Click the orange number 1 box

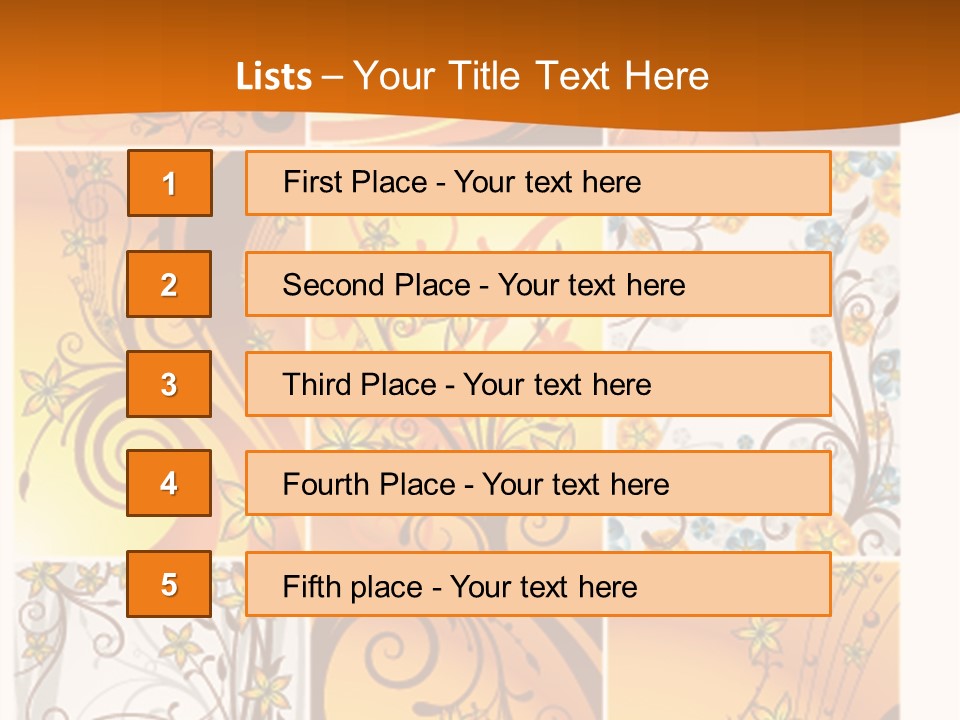170,183
